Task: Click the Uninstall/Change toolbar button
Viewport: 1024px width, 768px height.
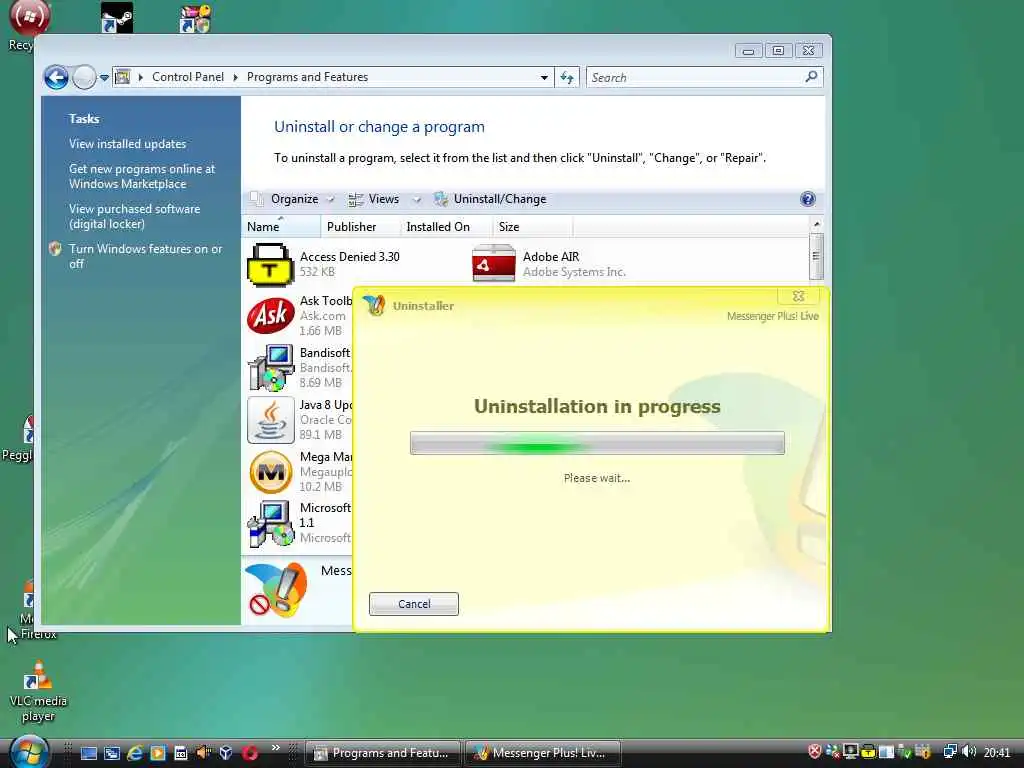Action: pos(490,199)
